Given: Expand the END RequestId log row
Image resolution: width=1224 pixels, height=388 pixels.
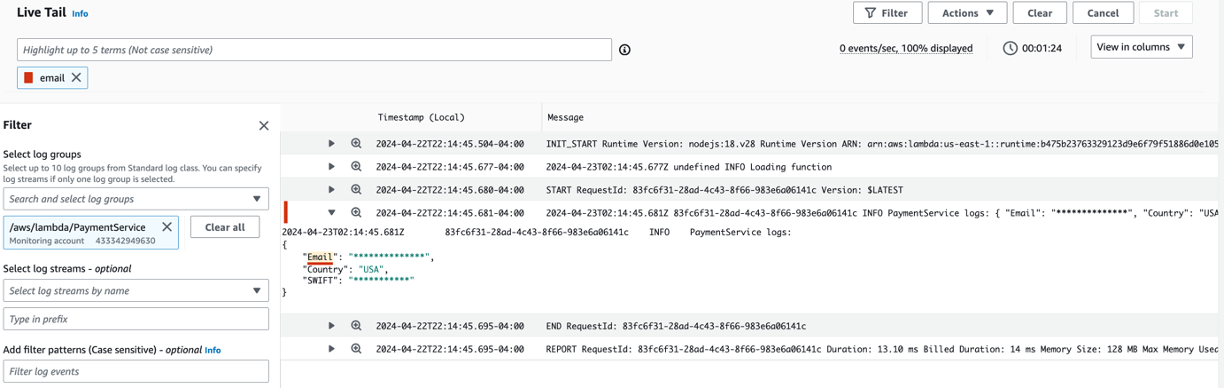Looking at the screenshot, I should 332,326.
